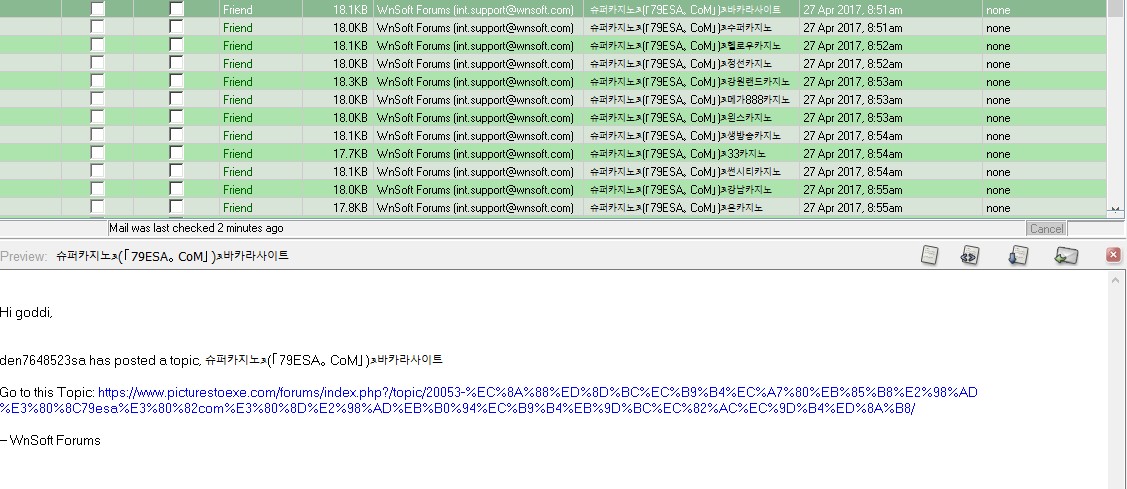This screenshot has height=489, width=1127.
Task: Click Friend status on the 17.7KB row
Action: point(238,154)
